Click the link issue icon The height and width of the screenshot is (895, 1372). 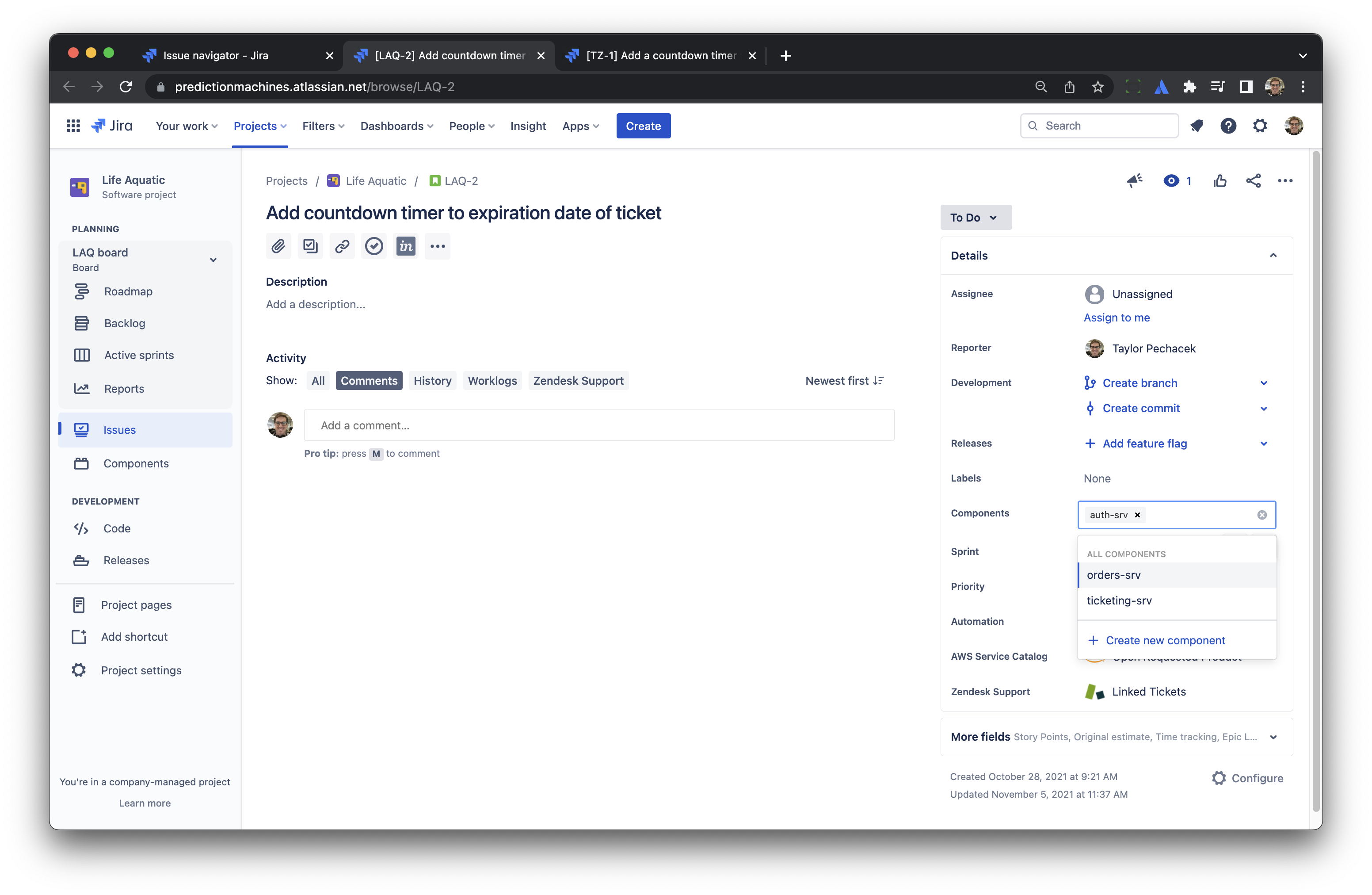342,246
